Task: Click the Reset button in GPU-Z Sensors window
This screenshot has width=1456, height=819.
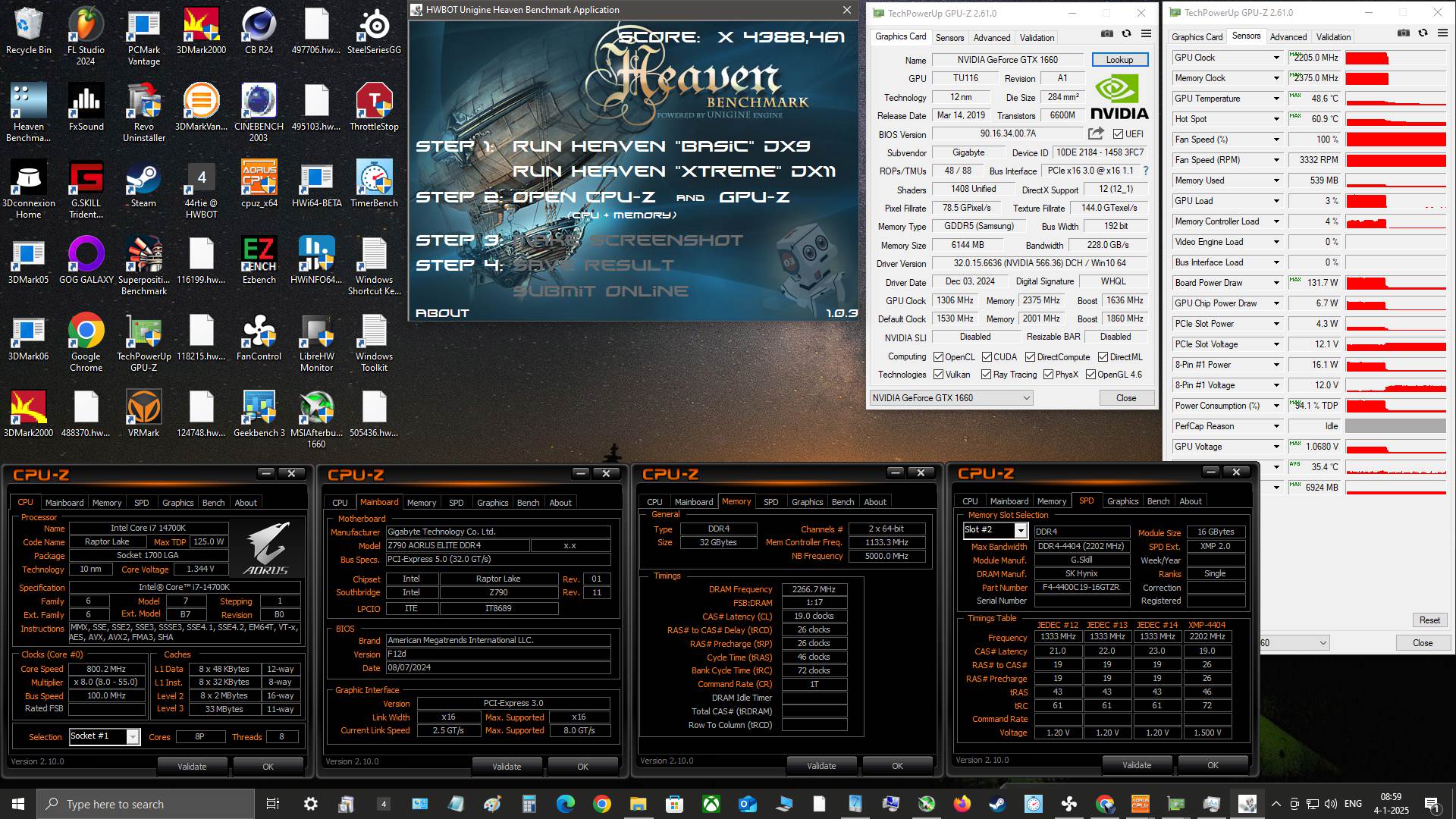Action: 1429,620
